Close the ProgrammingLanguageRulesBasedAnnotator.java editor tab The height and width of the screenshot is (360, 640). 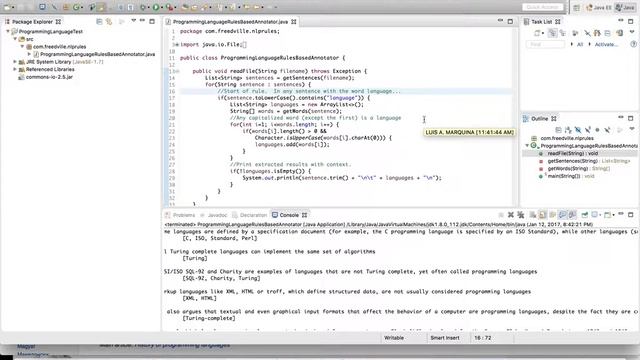coord(293,22)
